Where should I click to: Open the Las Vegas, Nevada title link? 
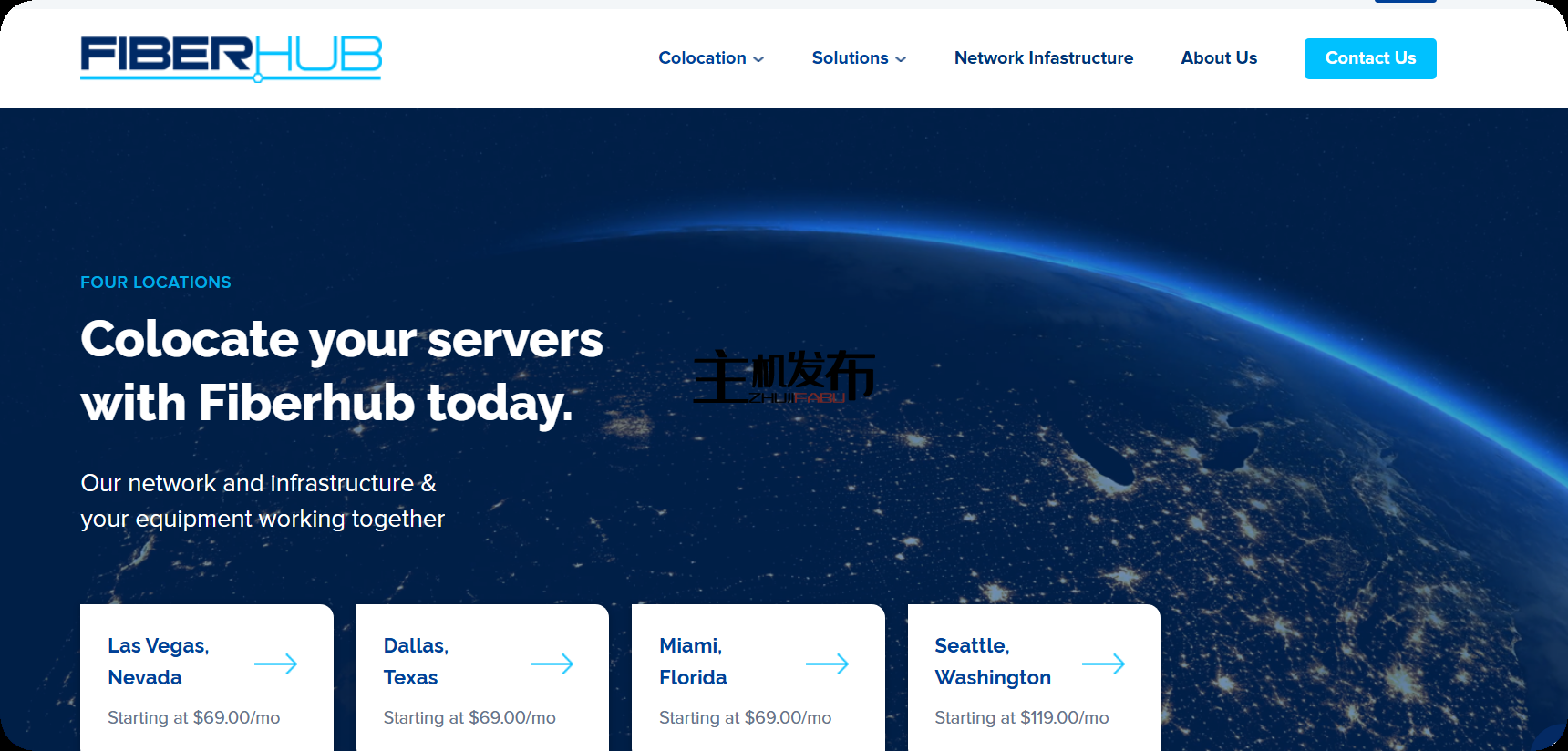tap(159, 662)
